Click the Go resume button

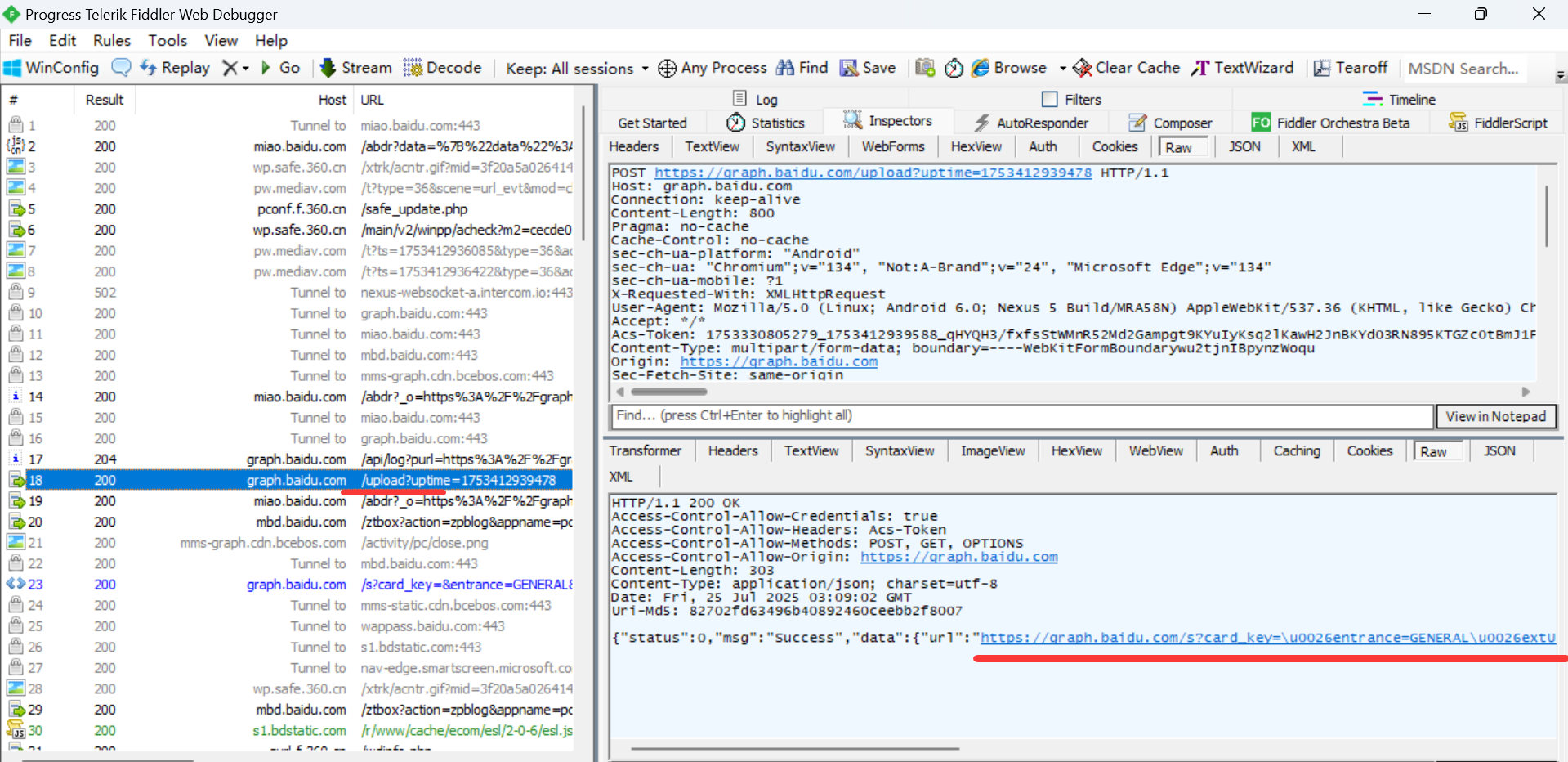pos(280,68)
